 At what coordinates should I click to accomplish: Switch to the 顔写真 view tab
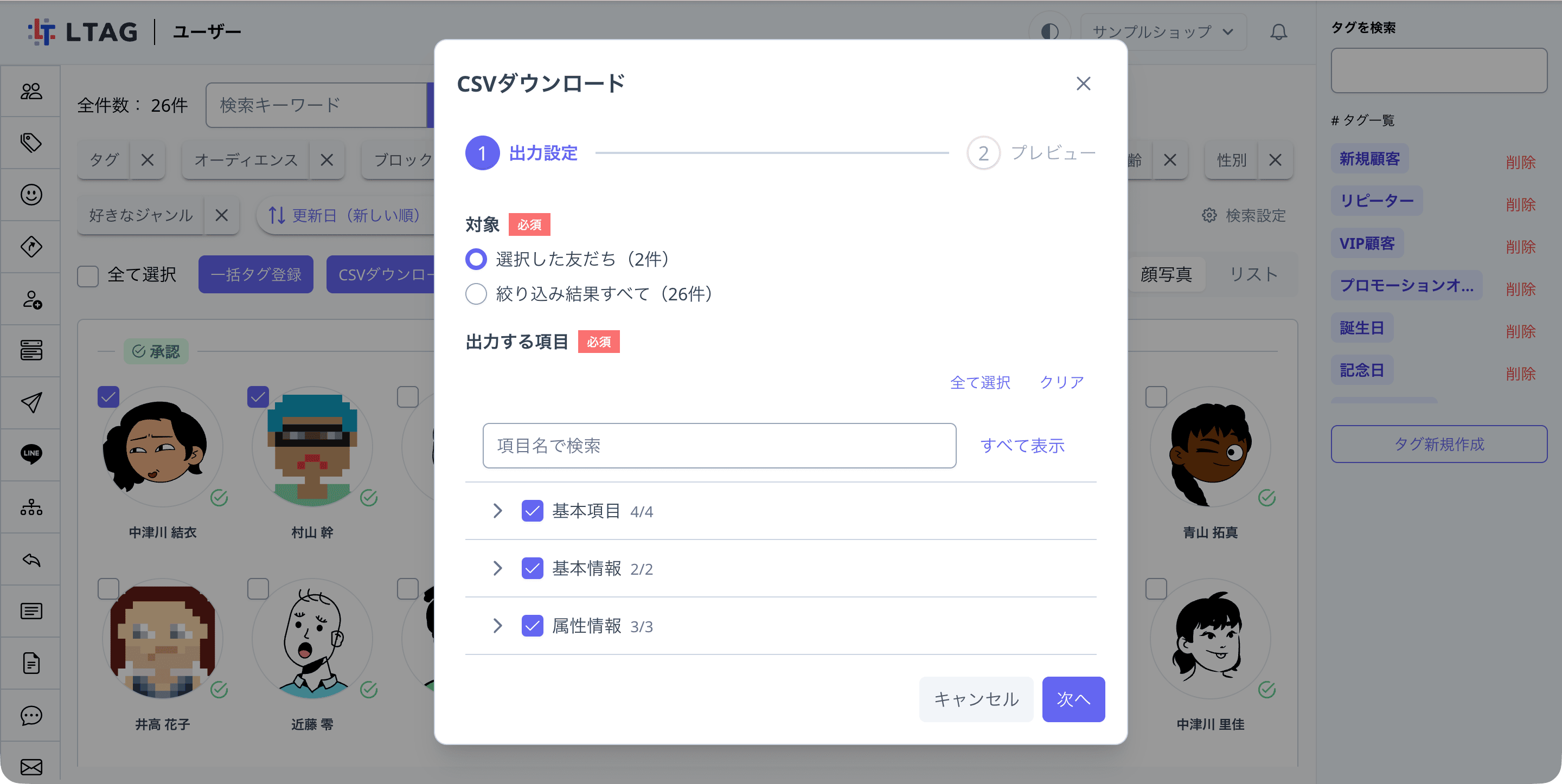(x=1166, y=275)
